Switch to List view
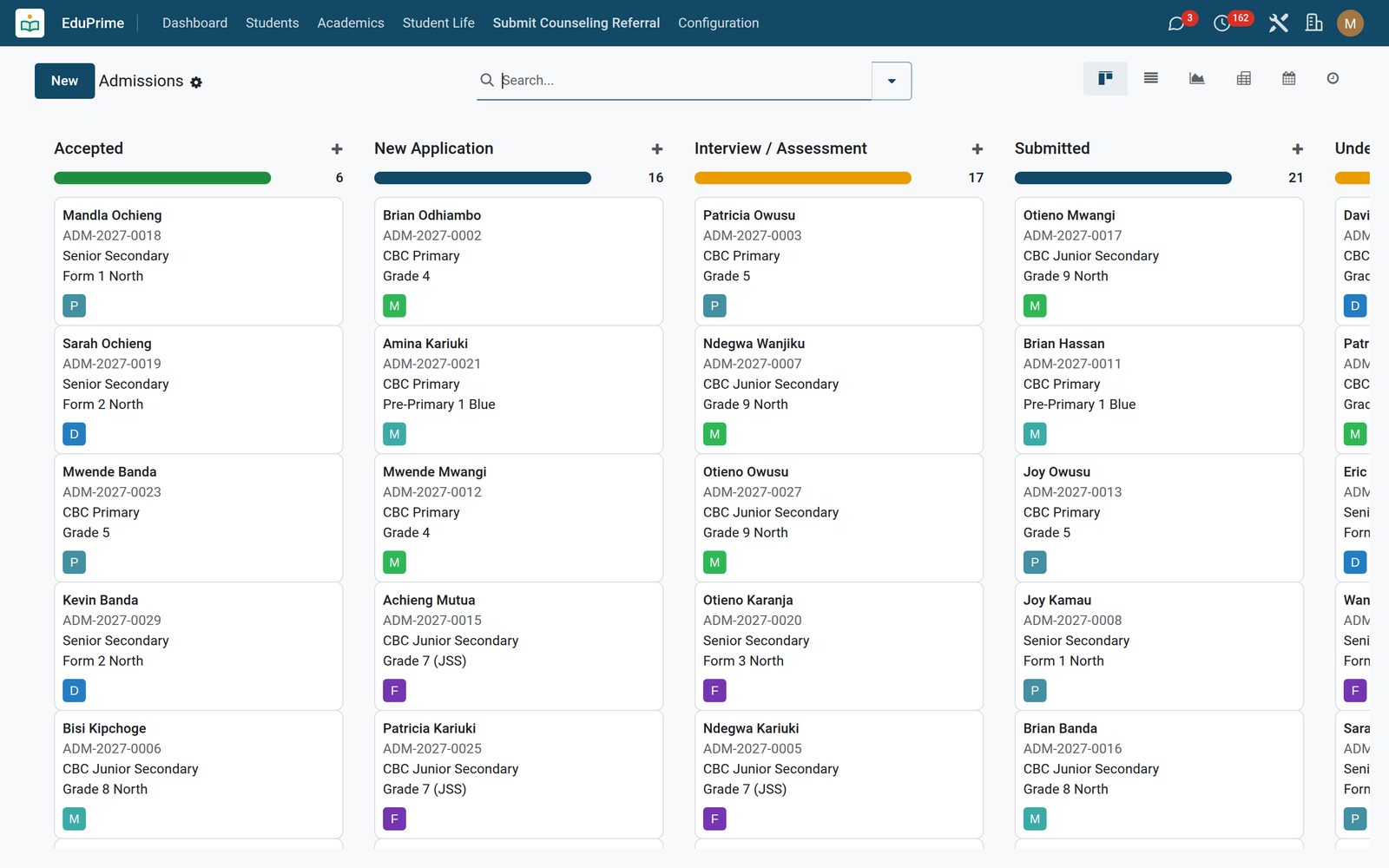1389x868 pixels. coord(1151,78)
